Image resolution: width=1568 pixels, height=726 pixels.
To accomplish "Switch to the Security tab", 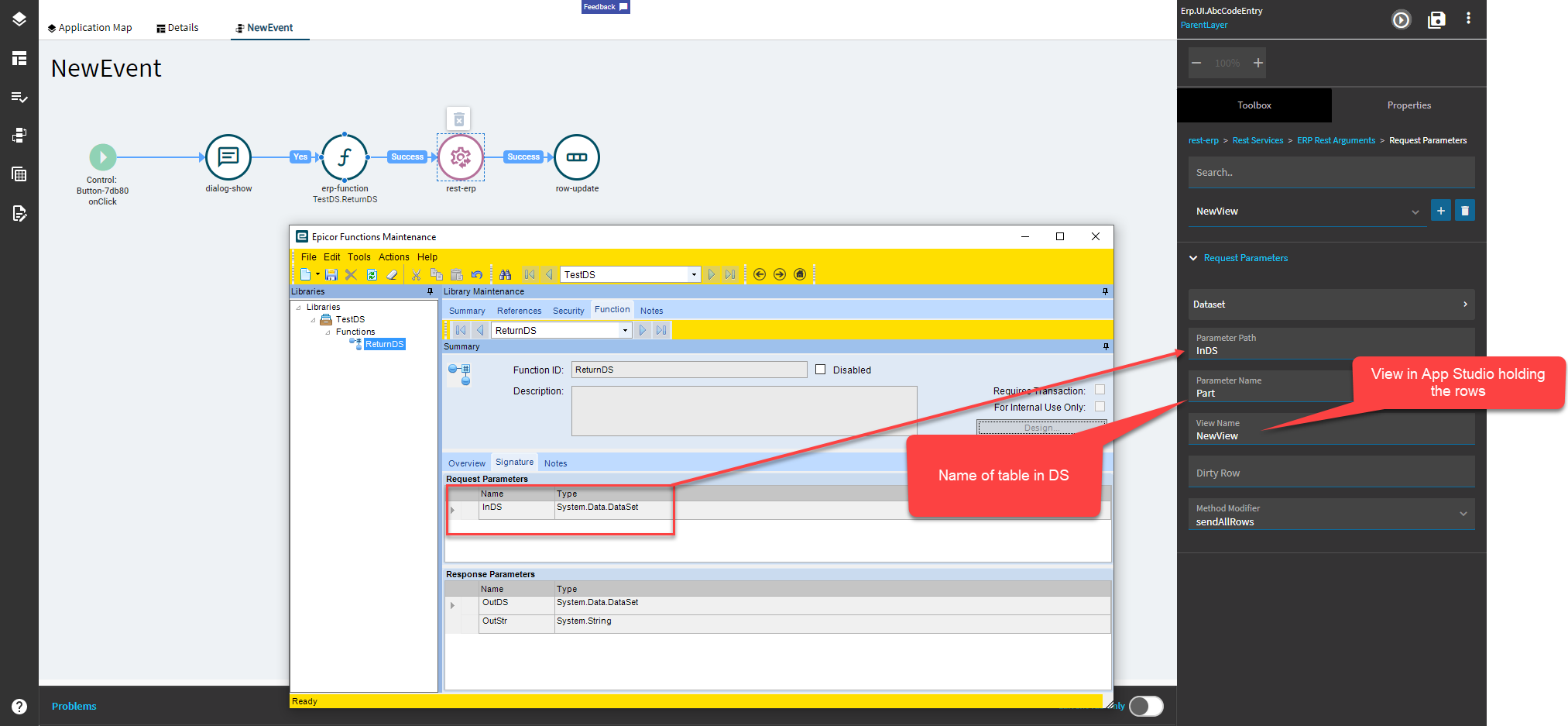I will [568, 311].
